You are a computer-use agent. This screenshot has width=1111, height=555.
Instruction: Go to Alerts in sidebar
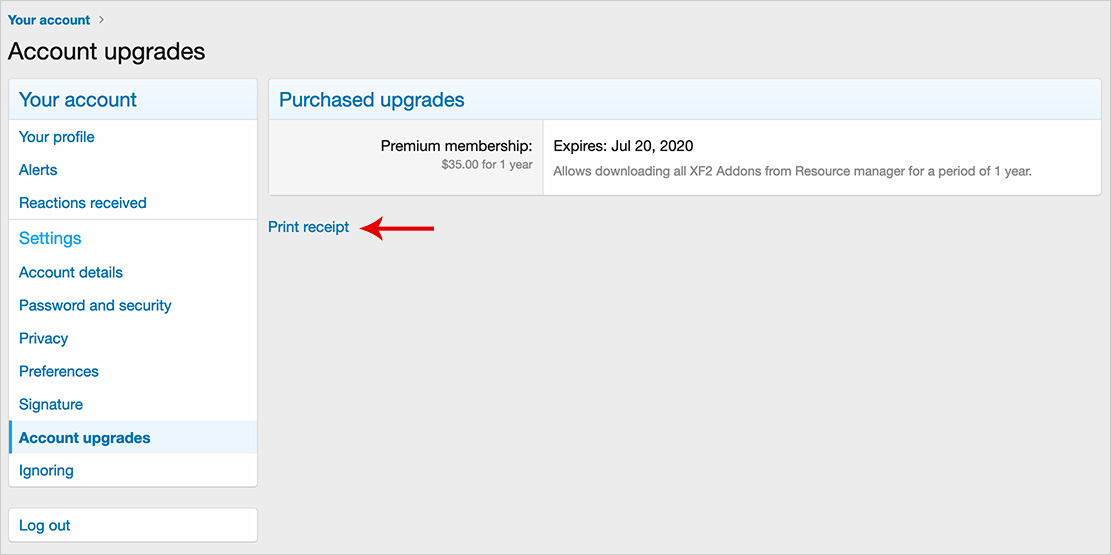tap(38, 170)
